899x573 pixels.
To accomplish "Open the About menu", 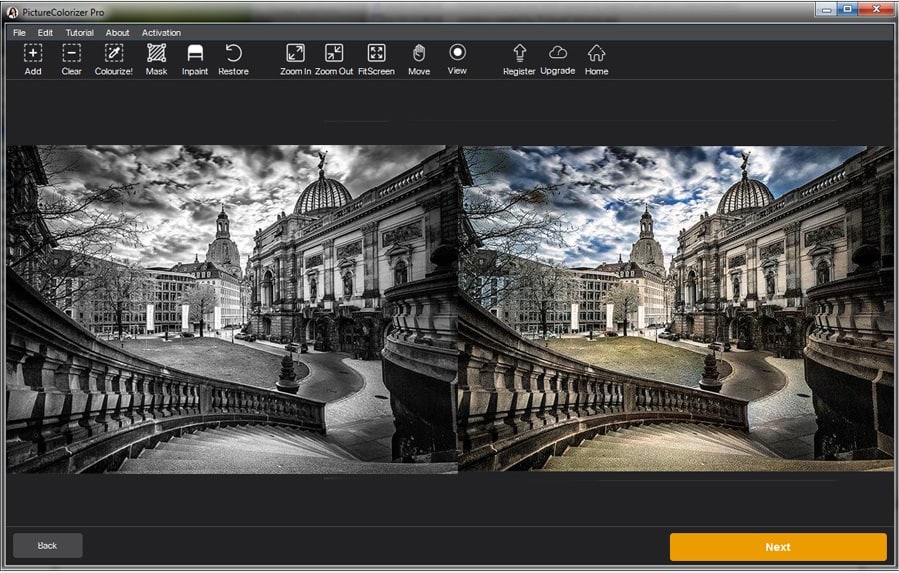I will tap(118, 33).
